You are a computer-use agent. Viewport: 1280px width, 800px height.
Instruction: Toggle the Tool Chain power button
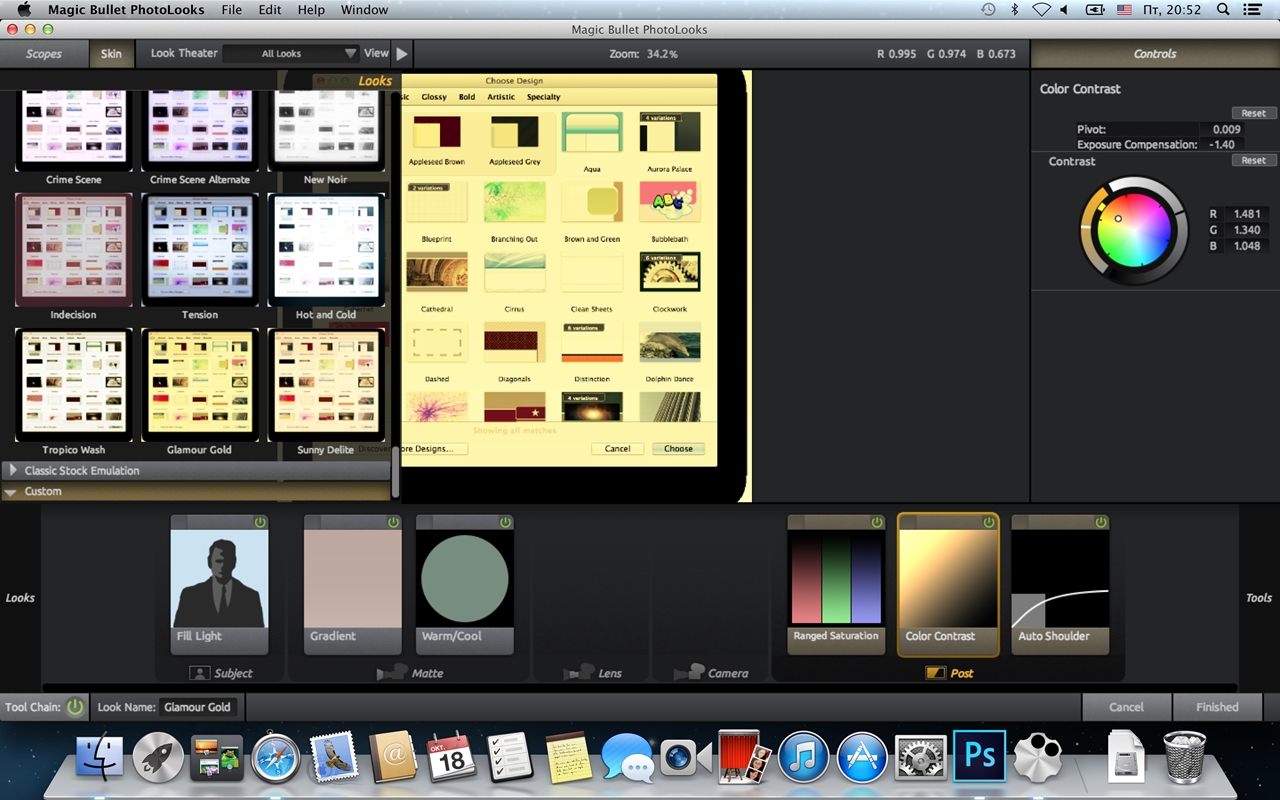[75, 707]
